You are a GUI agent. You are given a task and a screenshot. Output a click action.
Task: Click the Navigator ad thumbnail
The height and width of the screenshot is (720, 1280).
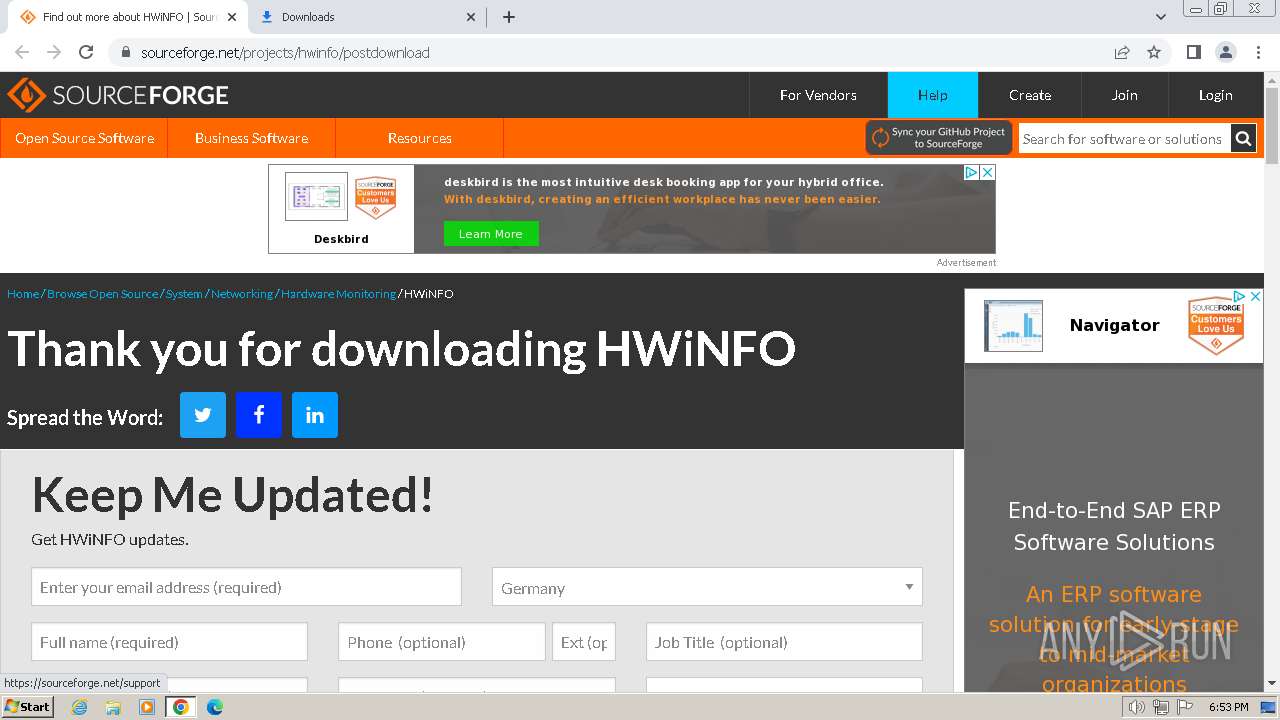pos(1013,326)
